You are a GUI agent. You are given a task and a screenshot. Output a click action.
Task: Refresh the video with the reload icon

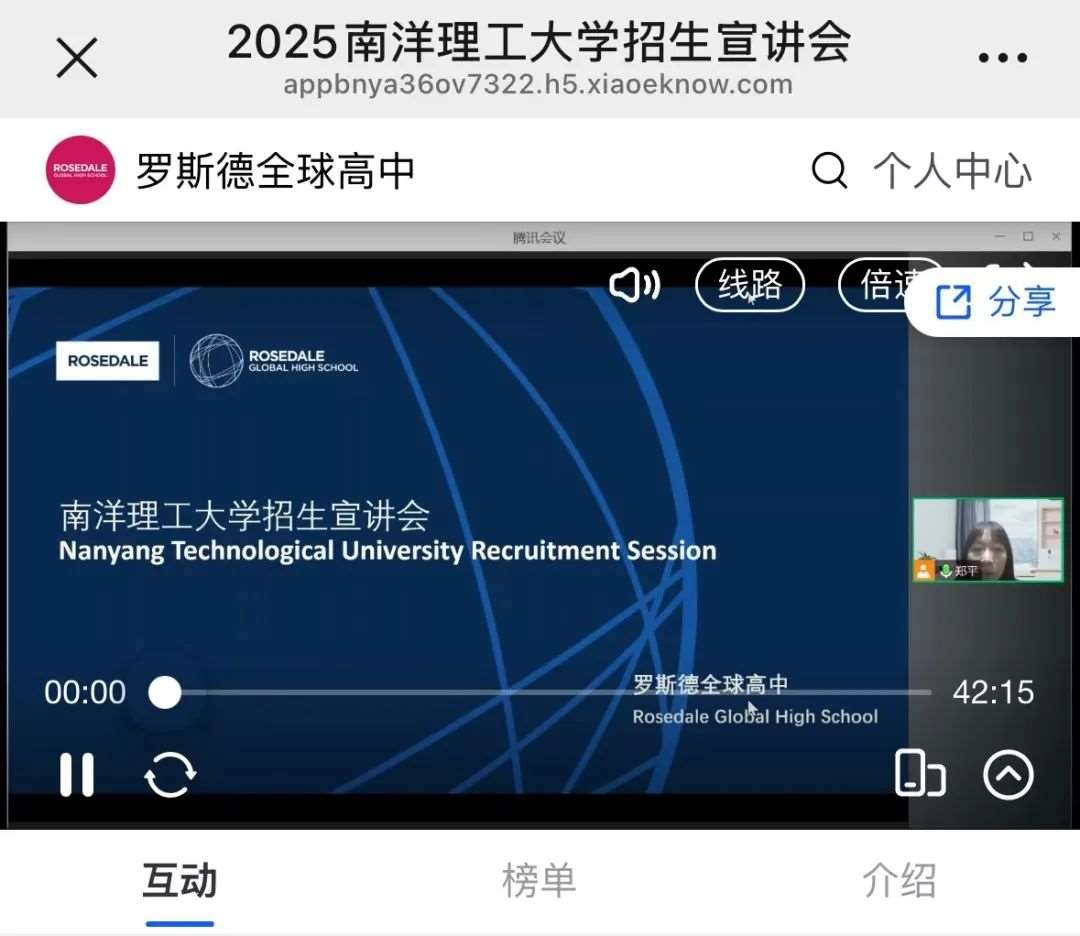pyautogui.click(x=170, y=775)
